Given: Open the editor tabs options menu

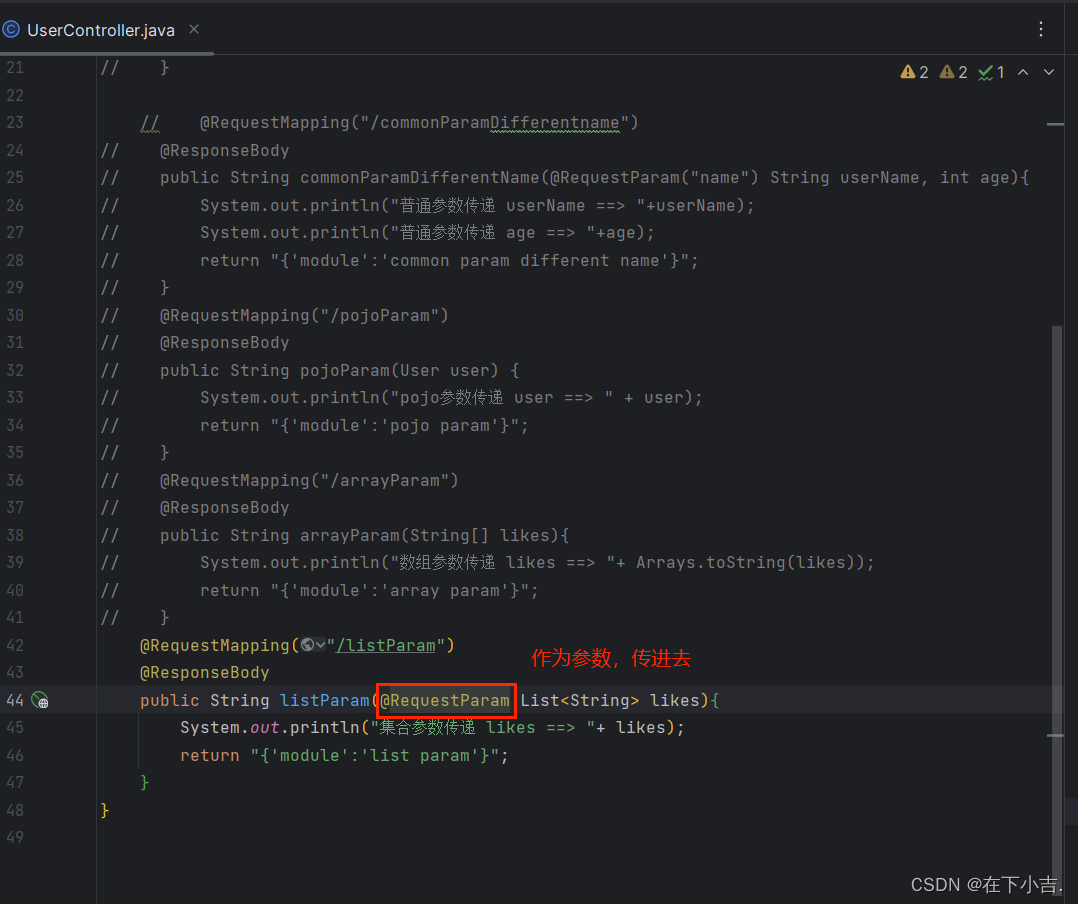Looking at the screenshot, I should click(x=1041, y=29).
